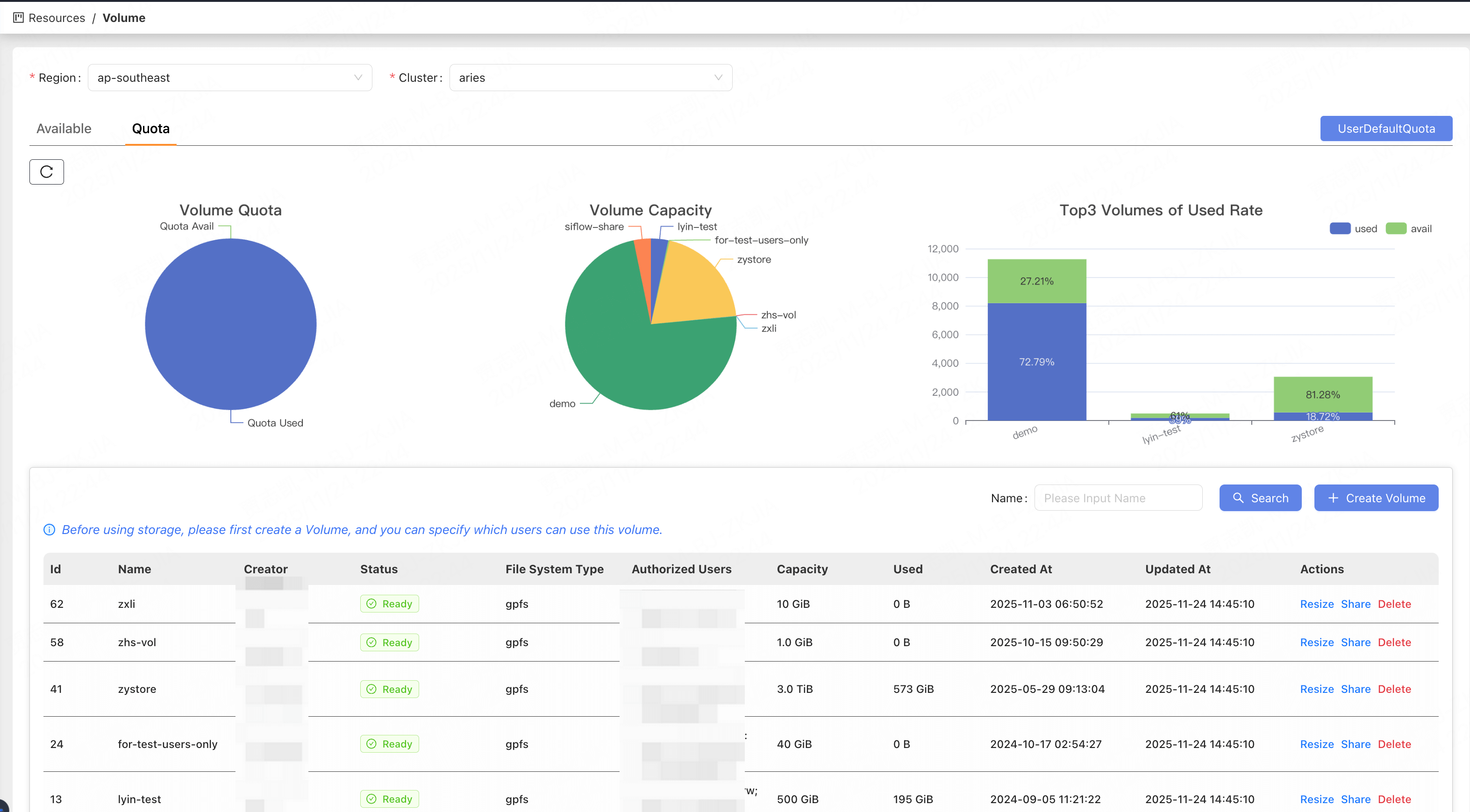Click the Quota Used pie label
The image size is (1470, 812).
pos(275,423)
